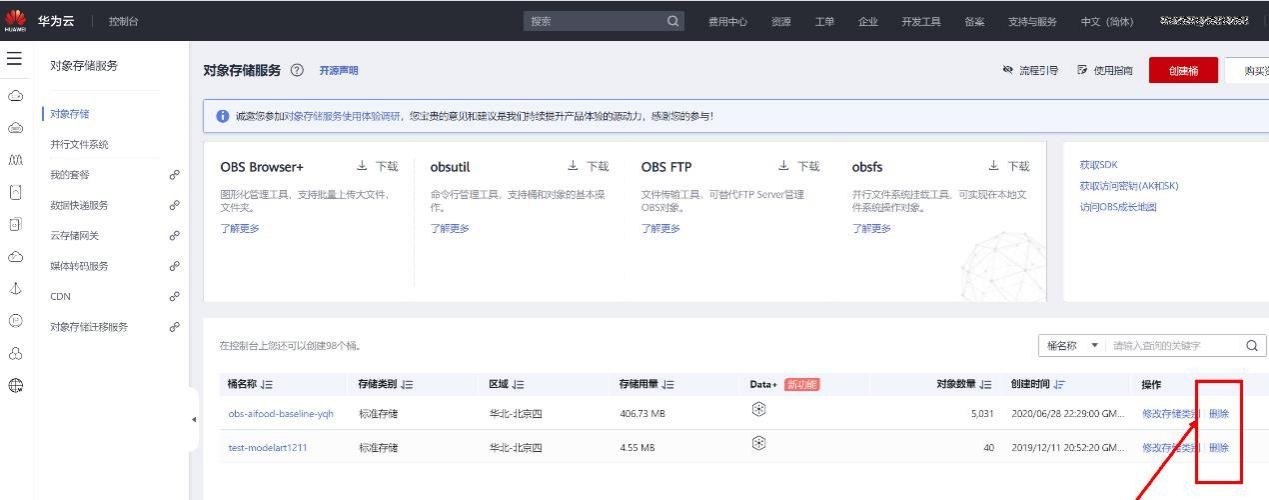1269x500 pixels.
Task: Open the 中文 (简体) language dropdown
Action: click(1107, 21)
